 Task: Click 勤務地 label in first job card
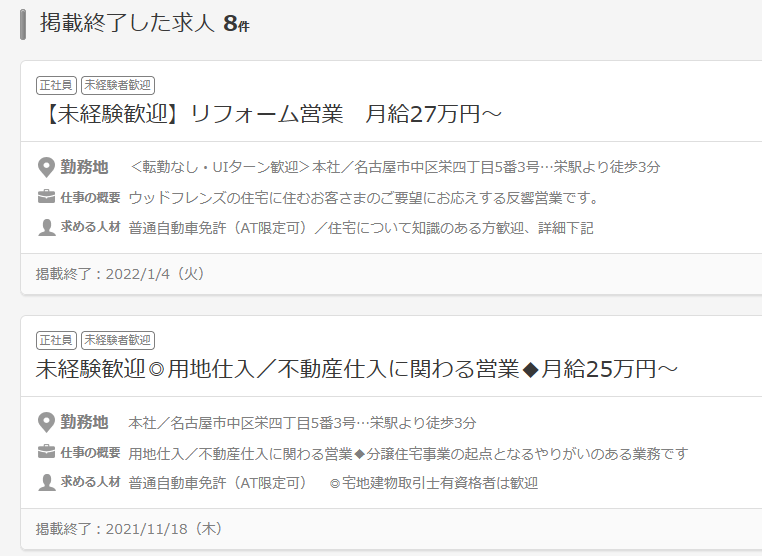point(84,167)
